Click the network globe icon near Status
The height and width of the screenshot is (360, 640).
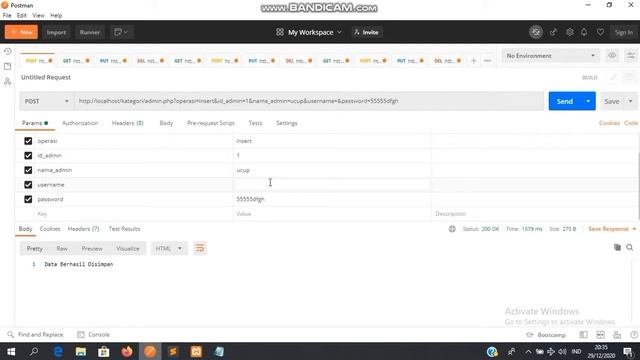(452, 229)
